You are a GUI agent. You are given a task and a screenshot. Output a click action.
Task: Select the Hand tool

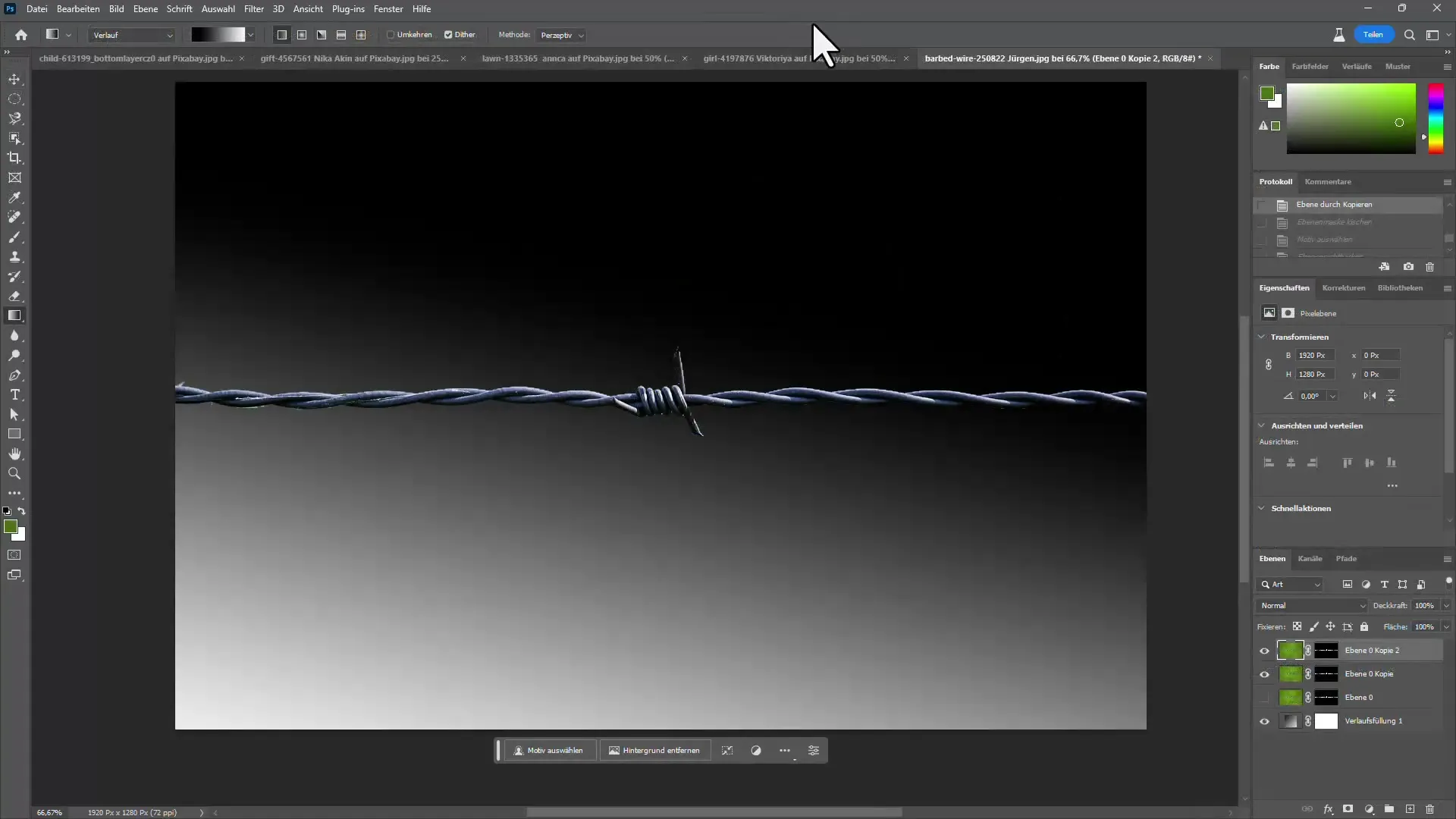pos(14,453)
